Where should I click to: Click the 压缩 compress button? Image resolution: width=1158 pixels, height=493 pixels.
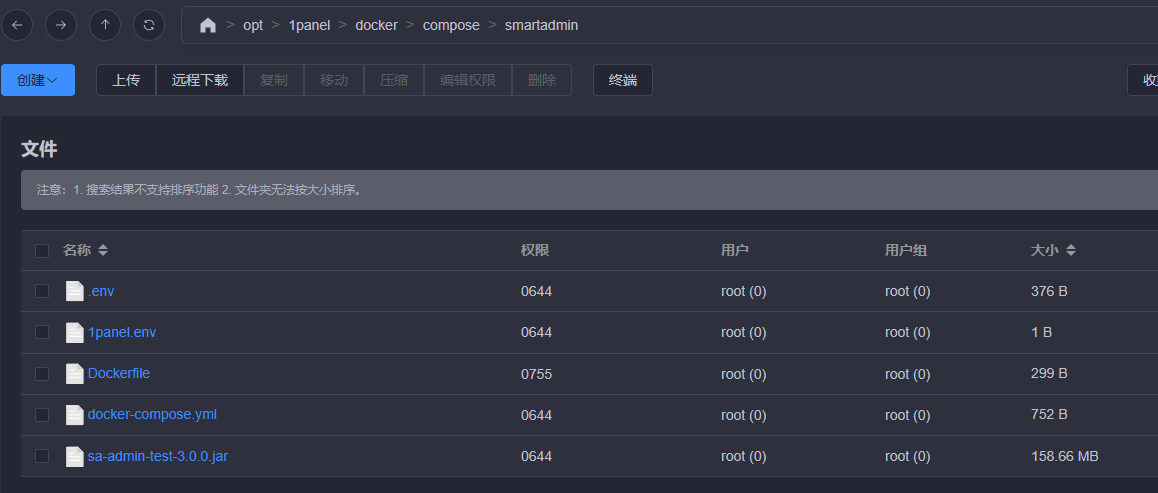(x=394, y=80)
